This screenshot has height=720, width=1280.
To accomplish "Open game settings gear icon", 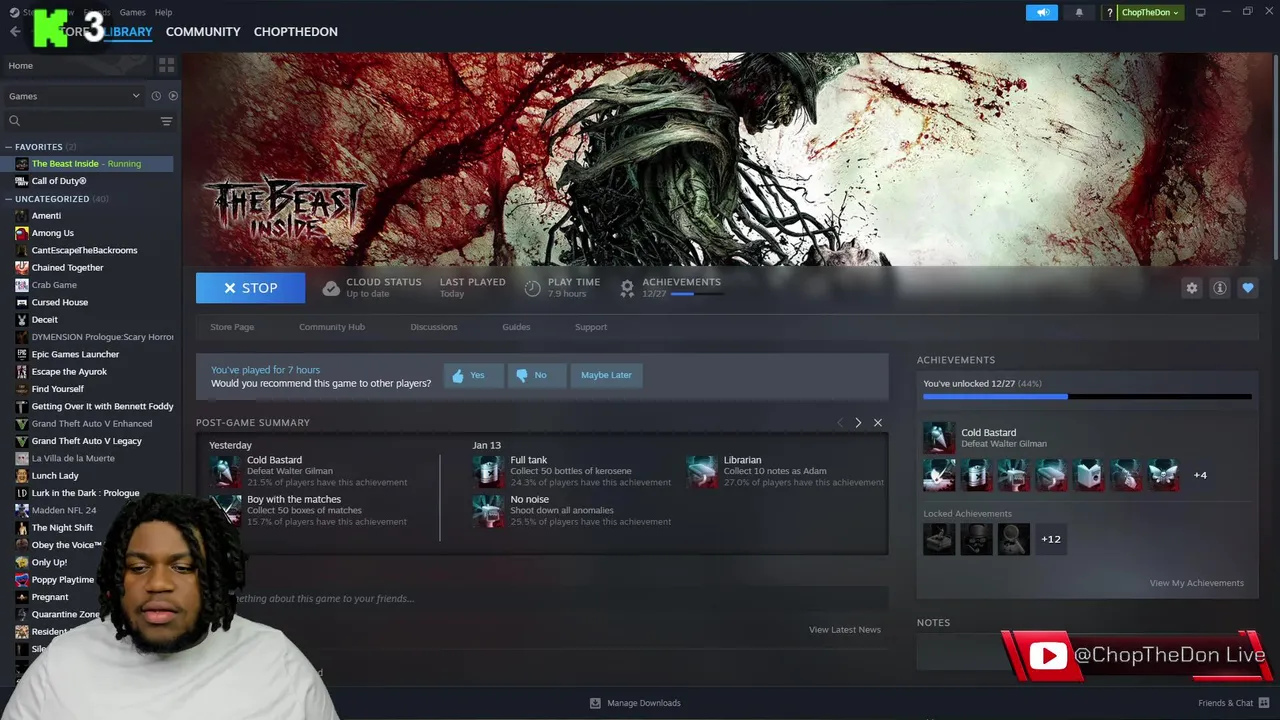I will tap(1191, 288).
